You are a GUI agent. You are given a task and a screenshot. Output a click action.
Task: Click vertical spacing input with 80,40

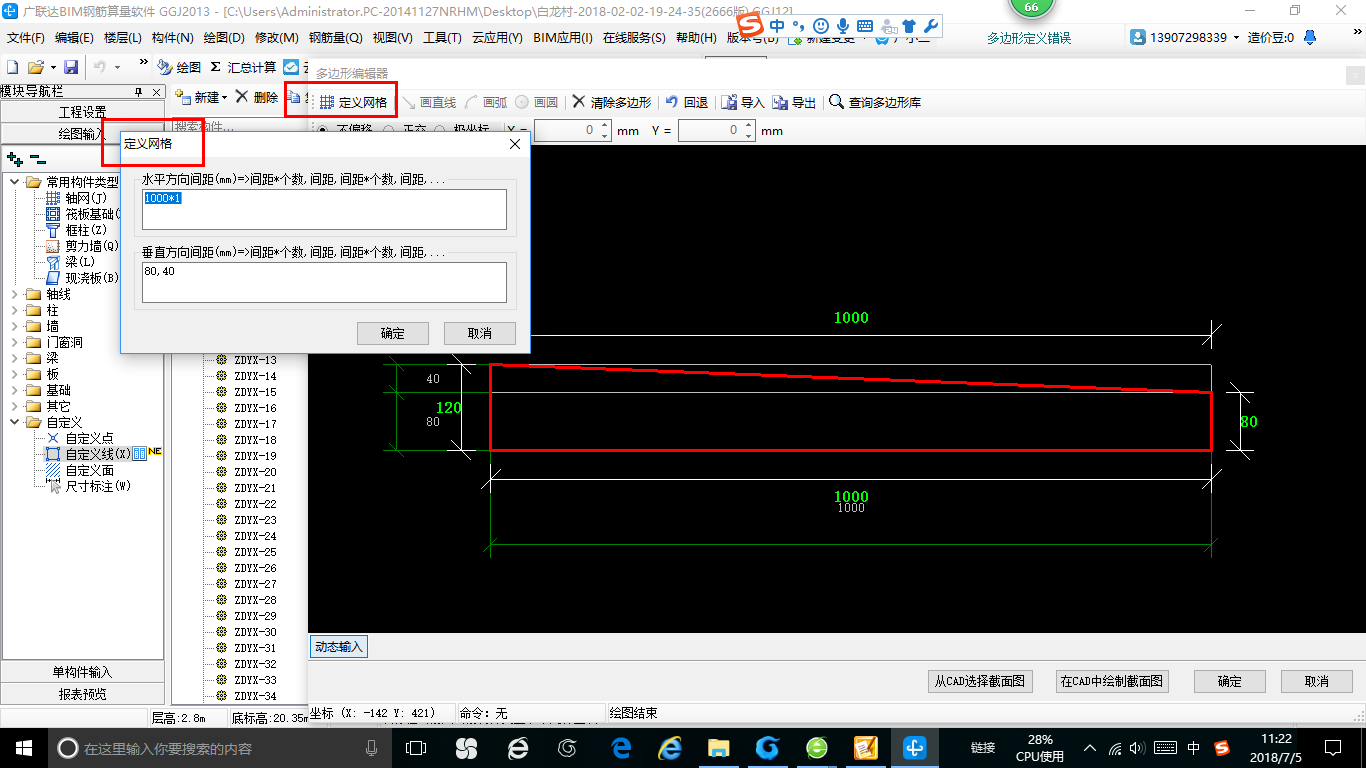pos(324,282)
